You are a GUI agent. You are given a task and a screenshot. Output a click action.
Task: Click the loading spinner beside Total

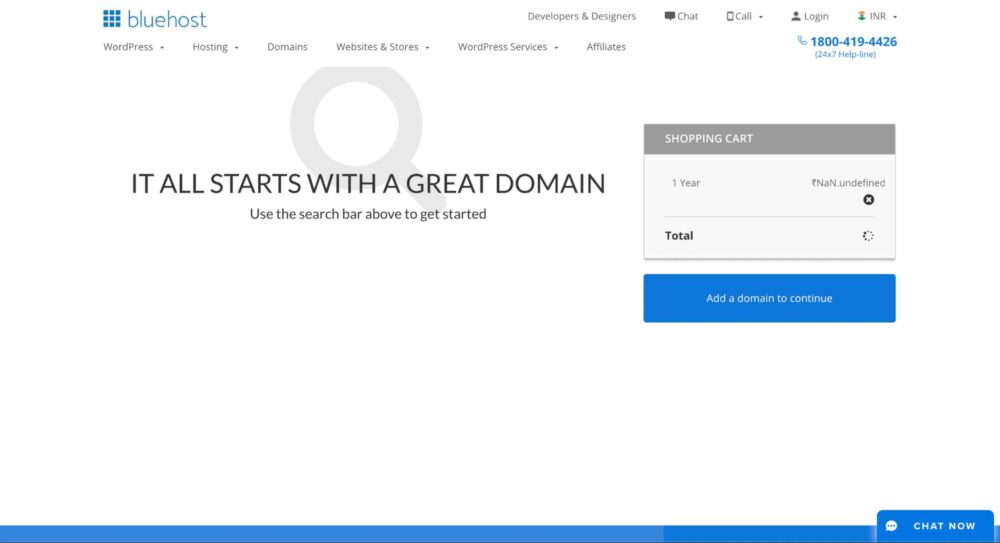coord(868,236)
